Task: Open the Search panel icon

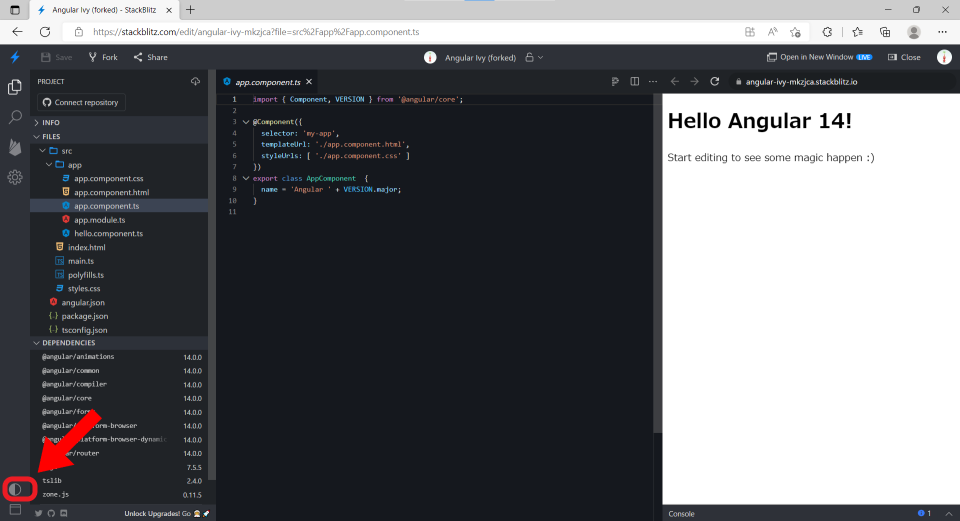Action: coord(15,116)
